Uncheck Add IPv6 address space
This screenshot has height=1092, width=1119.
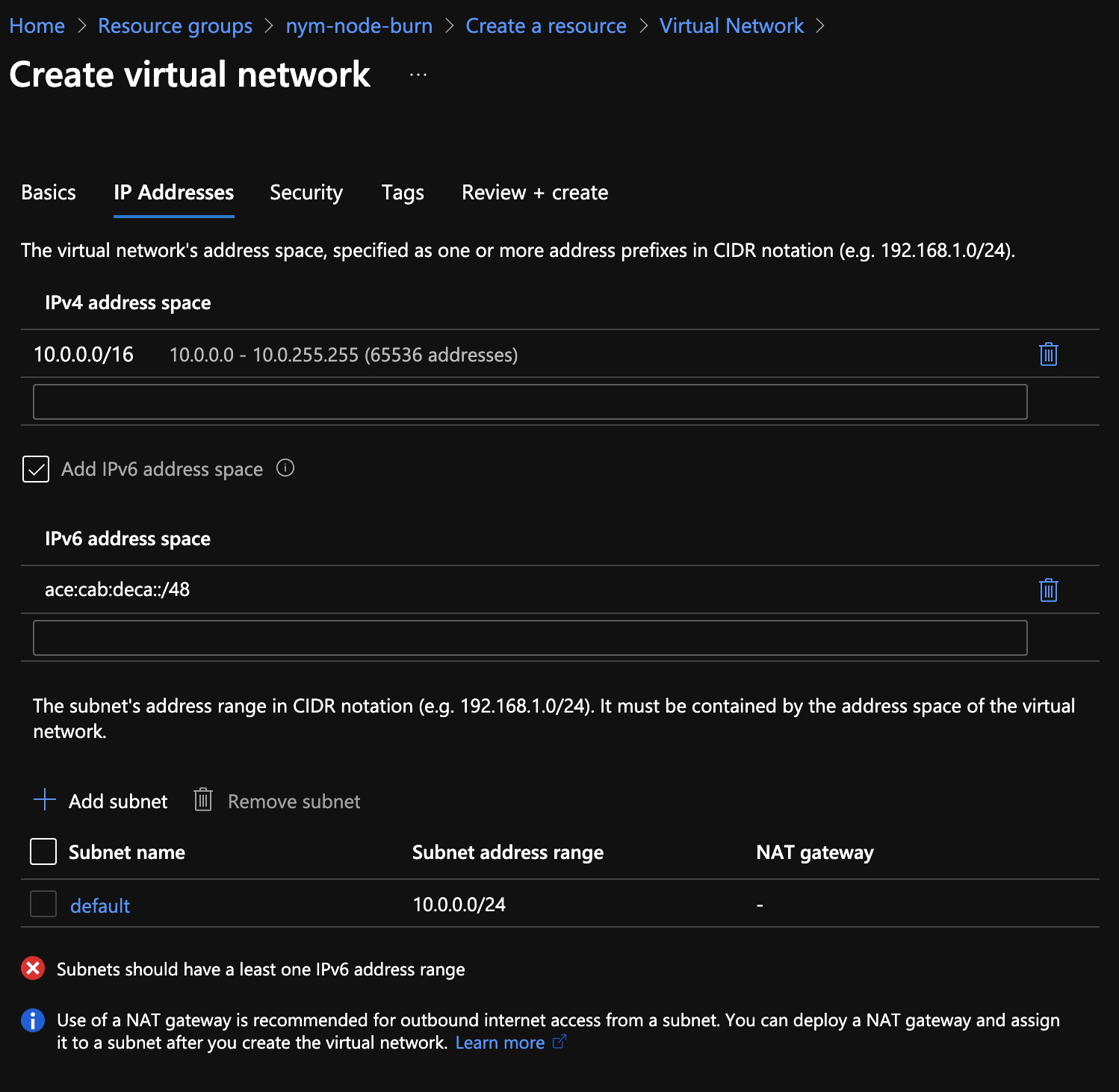click(35, 469)
